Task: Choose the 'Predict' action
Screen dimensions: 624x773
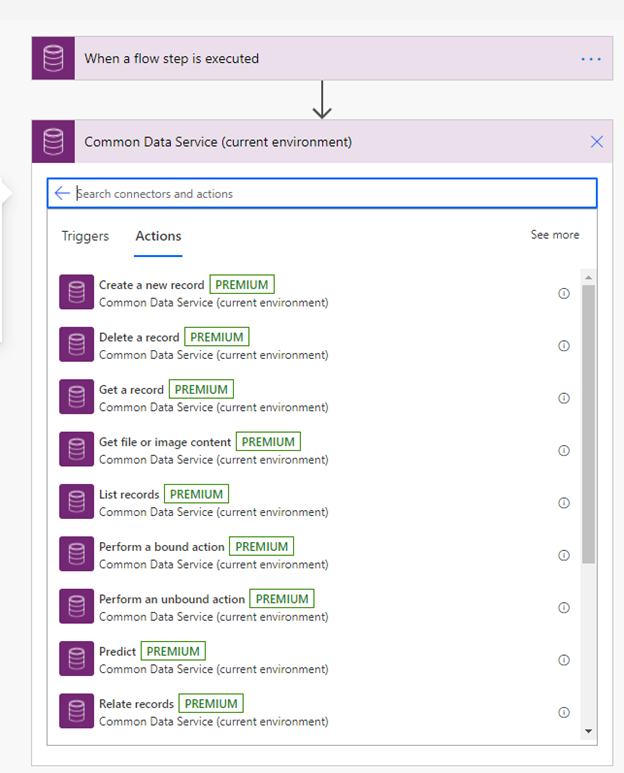Action: point(315,658)
